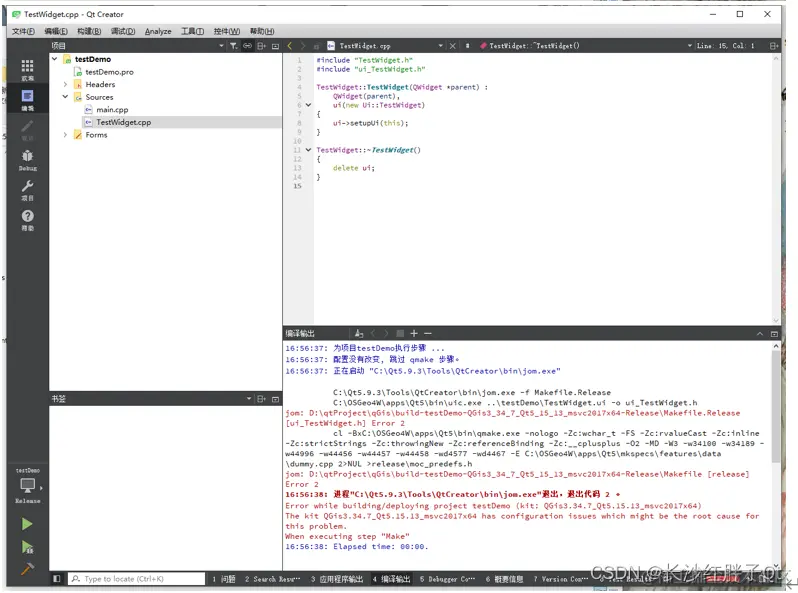Open the 帮助(H) Help menu
This screenshot has height=593, width=798.
pyautogui.click(x=262, y=31)
